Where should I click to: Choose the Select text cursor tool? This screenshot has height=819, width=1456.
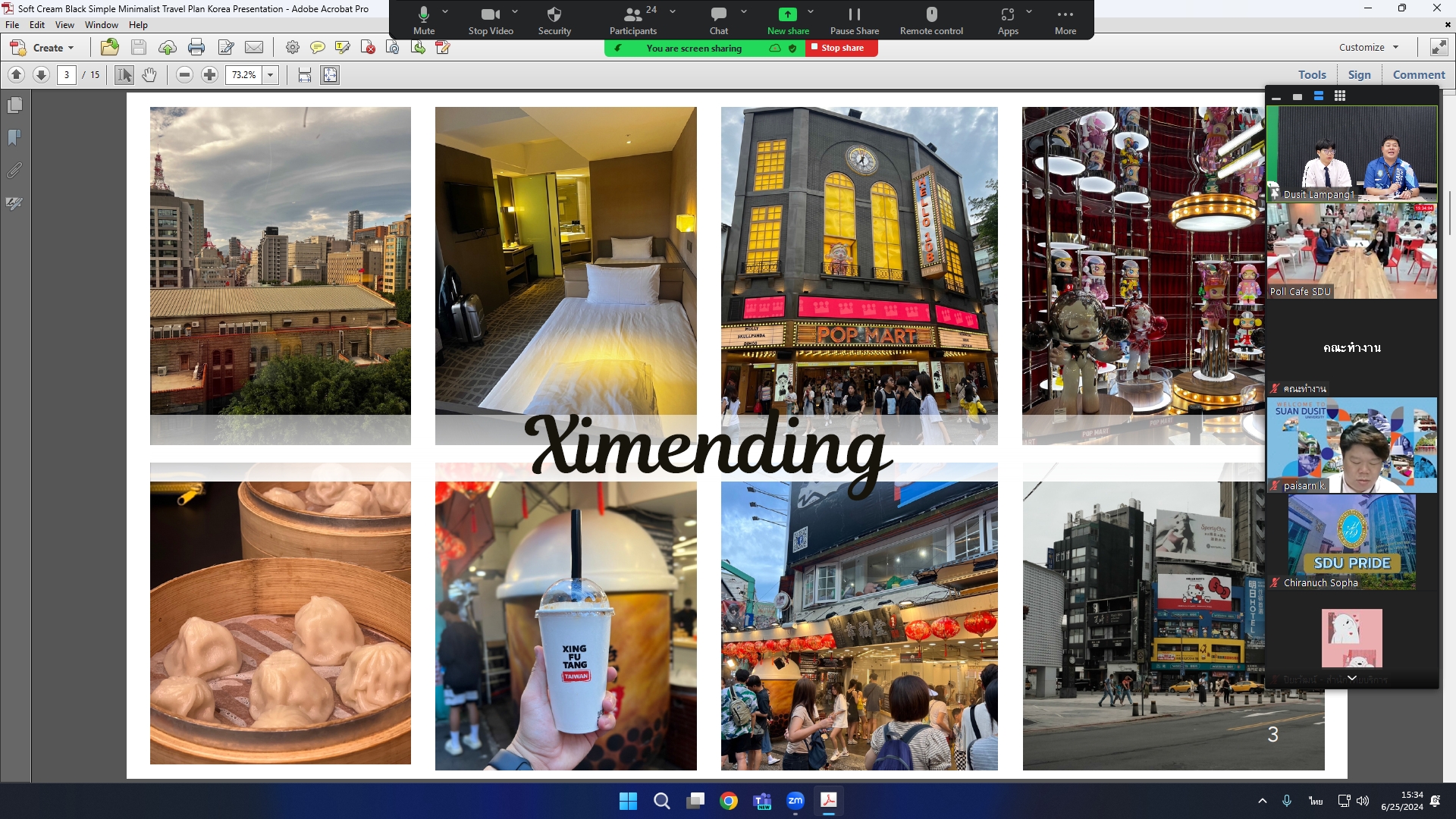coord(124,74)
